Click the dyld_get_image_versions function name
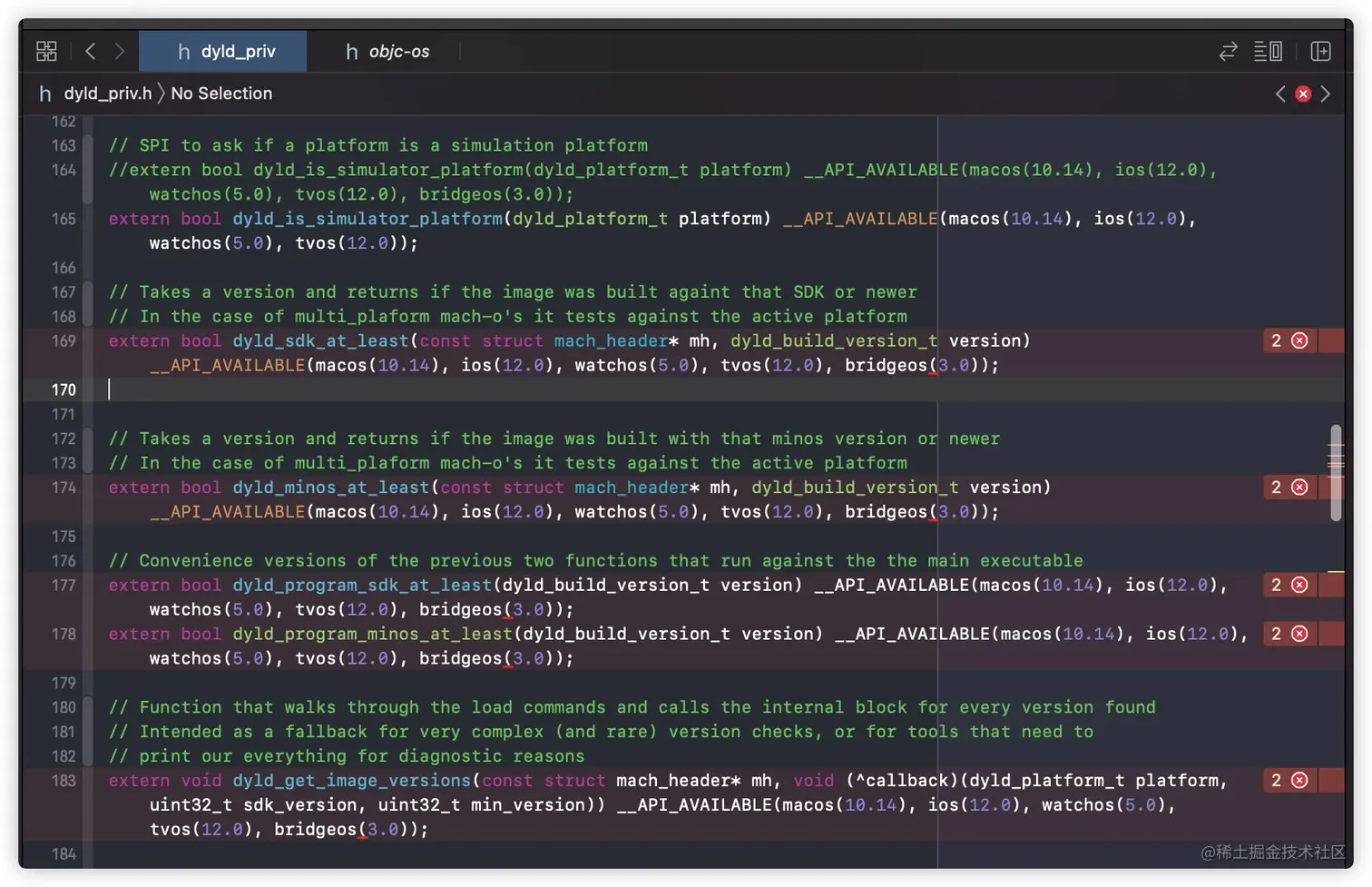 352,780
